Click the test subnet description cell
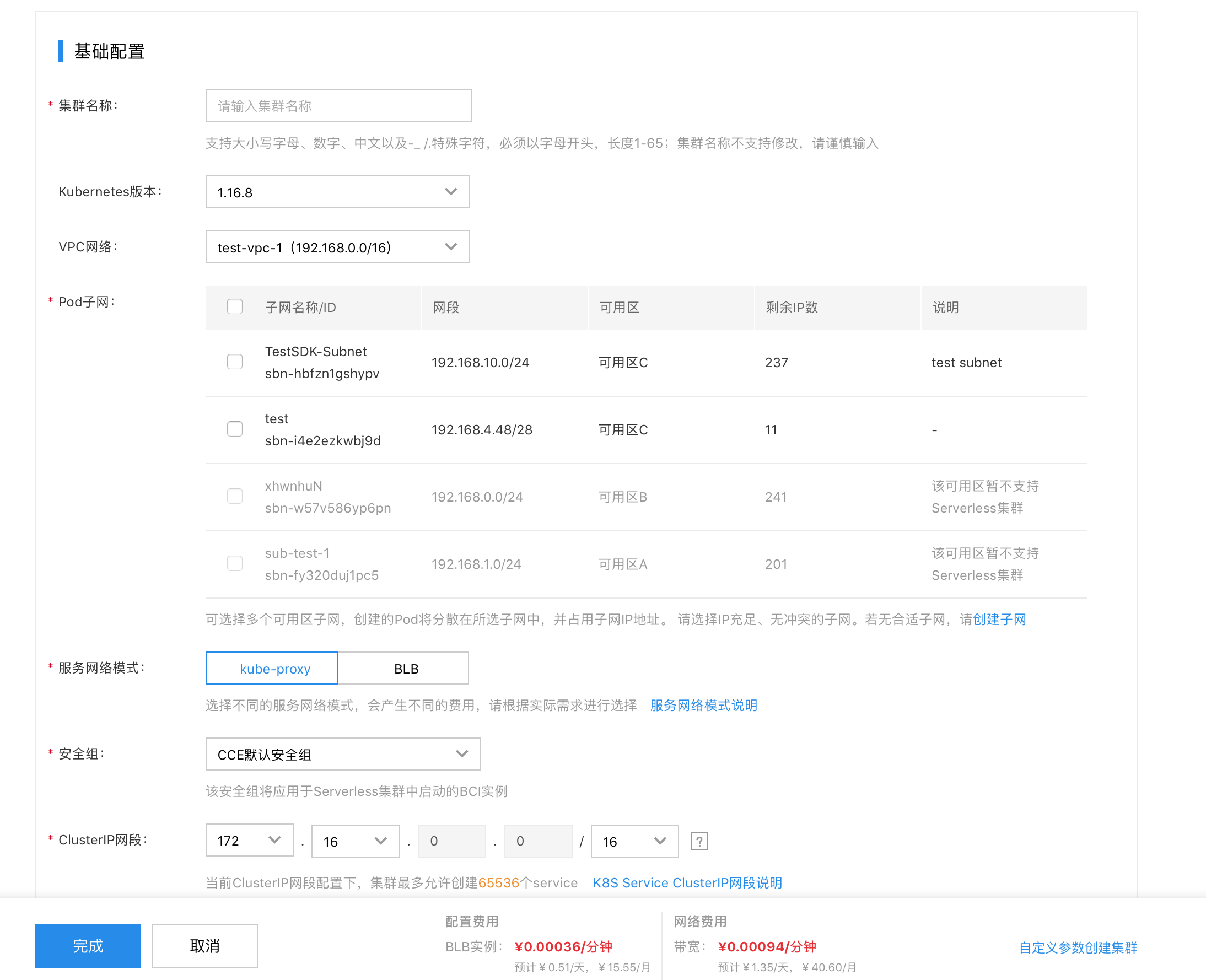 [967, 363]
